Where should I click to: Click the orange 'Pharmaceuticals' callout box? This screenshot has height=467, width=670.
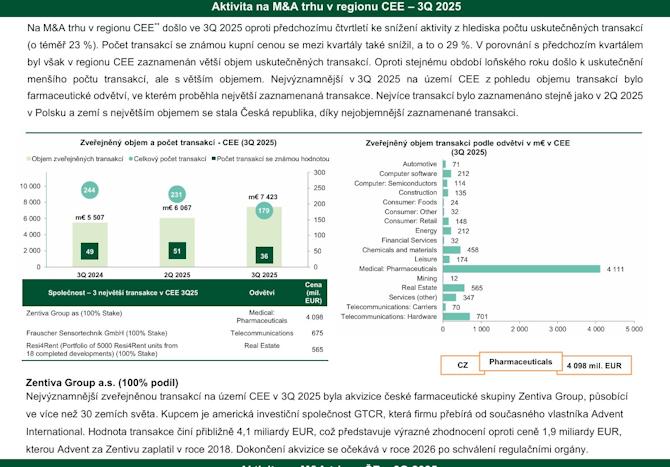[519, 360]
